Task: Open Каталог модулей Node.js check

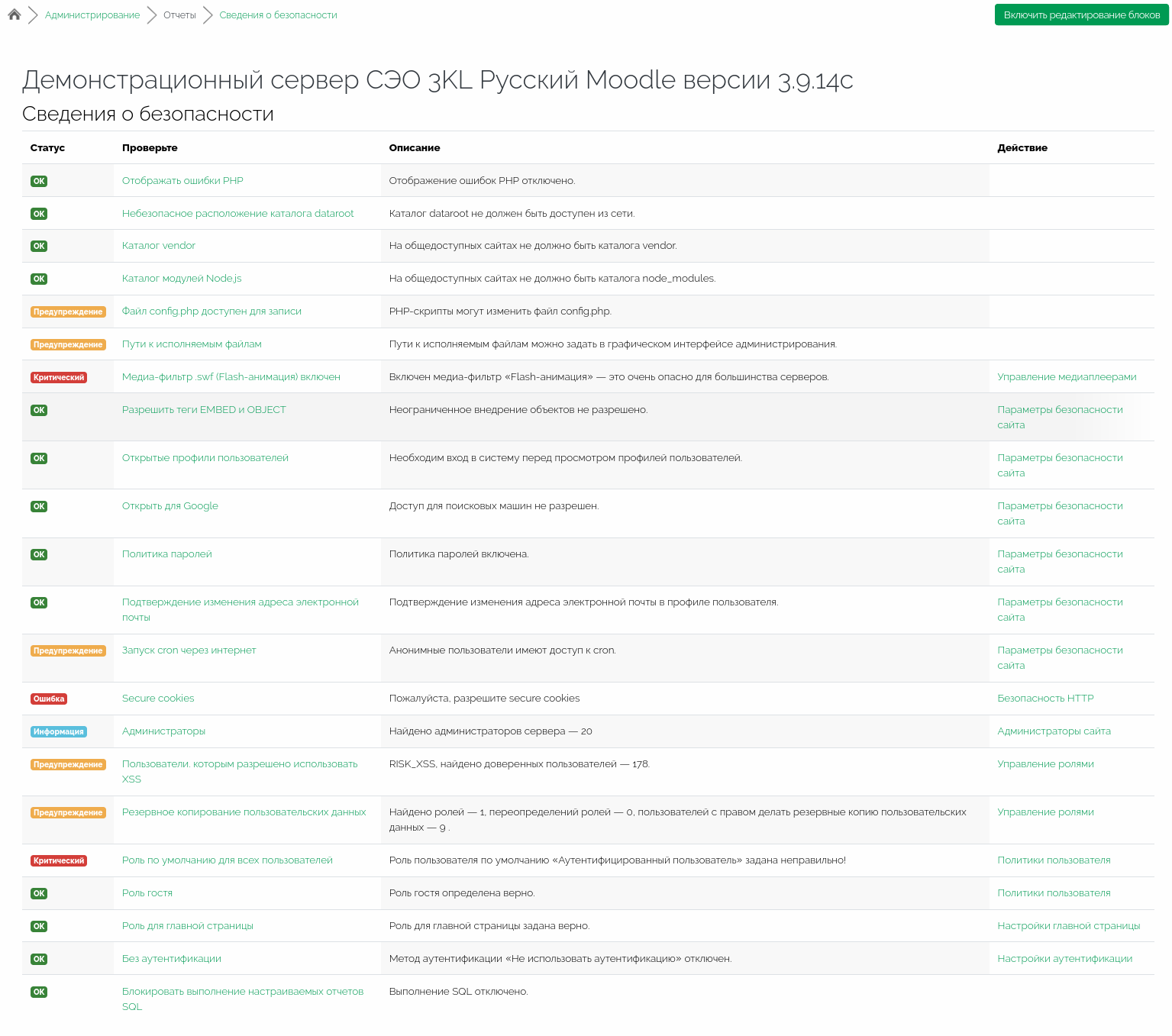Action: [182, 279]
